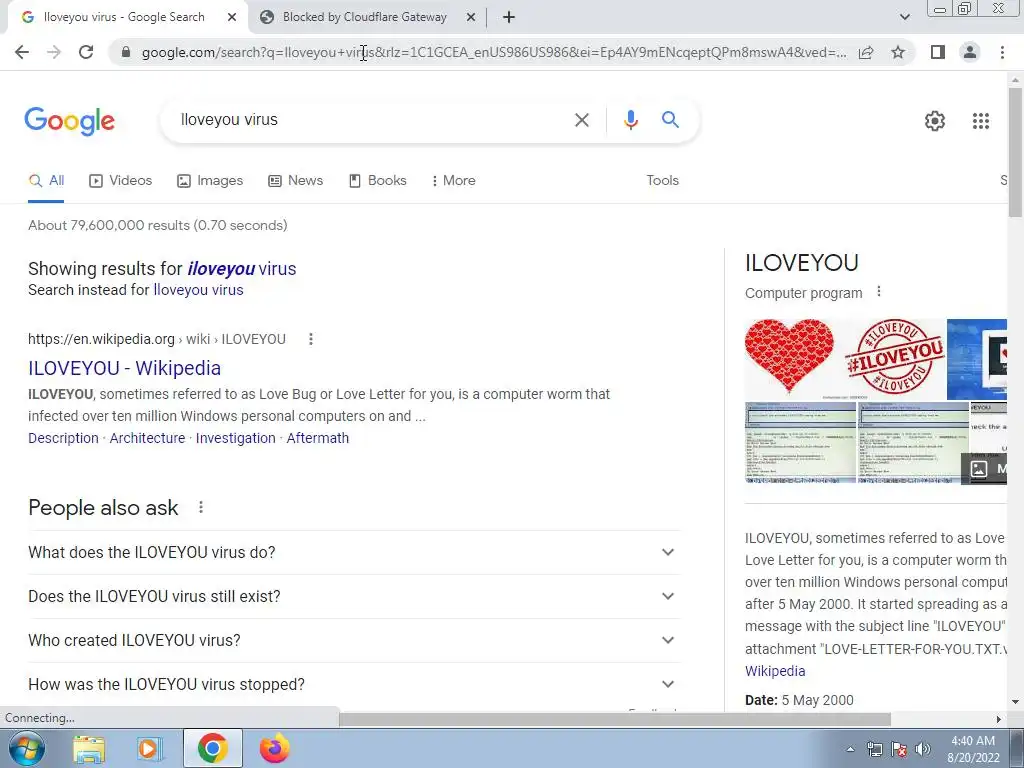The image size is (1024, 768).
Task: Open options for the Wikipedia result
Action: 311,339
